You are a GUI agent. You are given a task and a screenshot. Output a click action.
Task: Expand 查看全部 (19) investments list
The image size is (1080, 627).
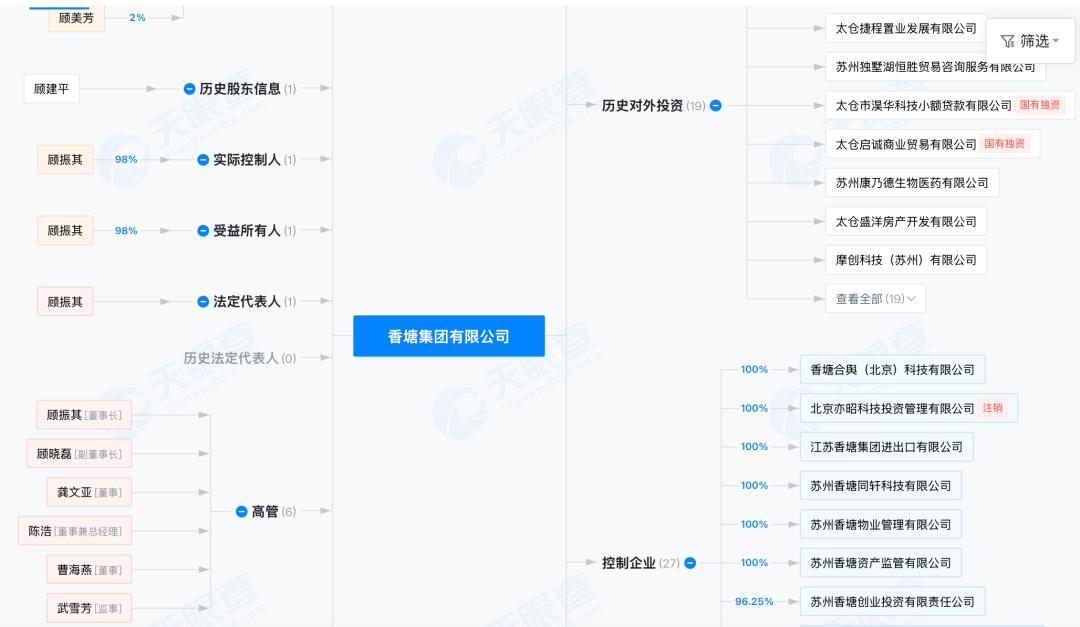875,298
